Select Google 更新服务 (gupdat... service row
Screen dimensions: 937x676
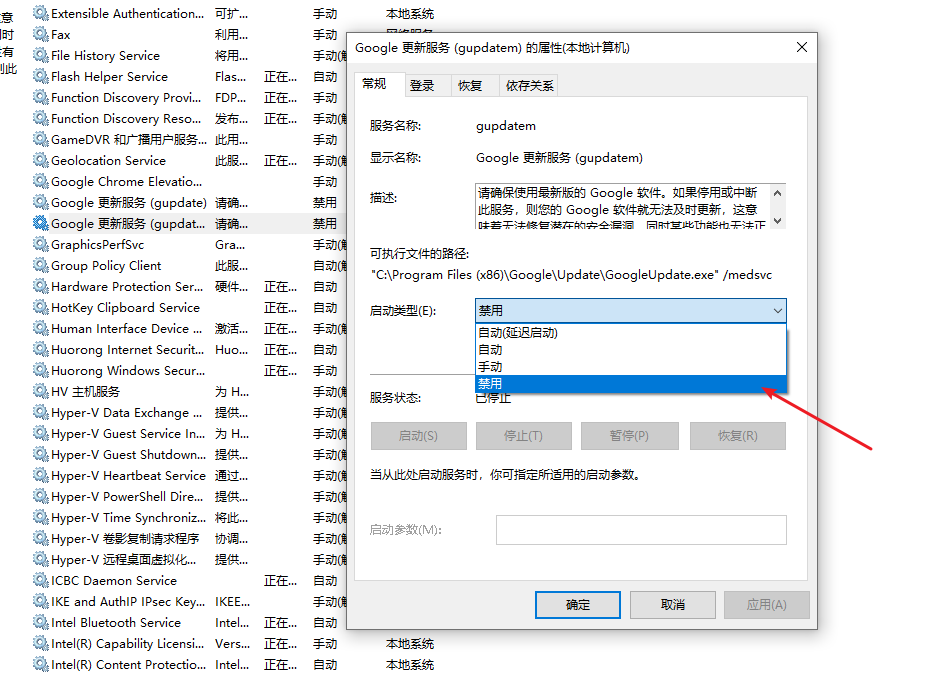pos(189,224)
